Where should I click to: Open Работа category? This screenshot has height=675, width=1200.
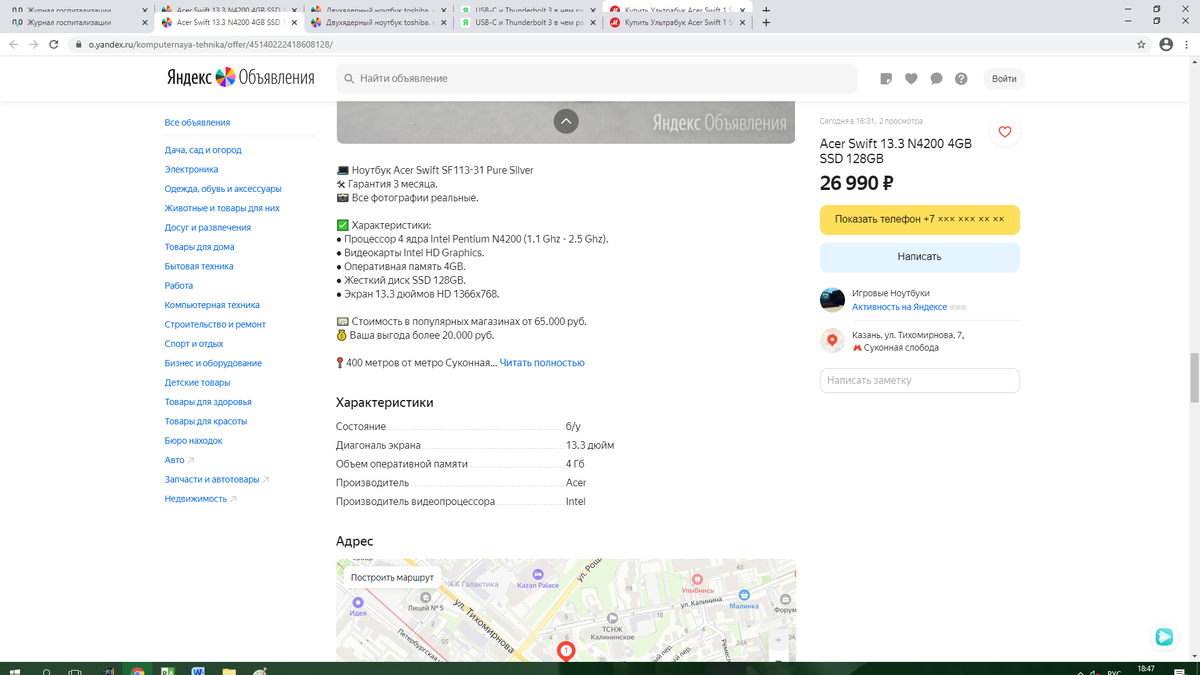[179, 285]
